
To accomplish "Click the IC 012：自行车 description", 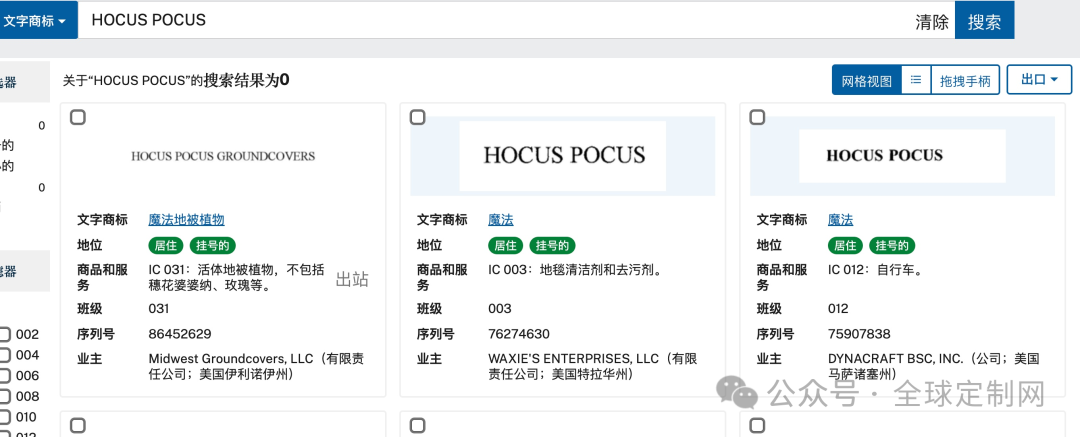I will click(x=878, y=270).
